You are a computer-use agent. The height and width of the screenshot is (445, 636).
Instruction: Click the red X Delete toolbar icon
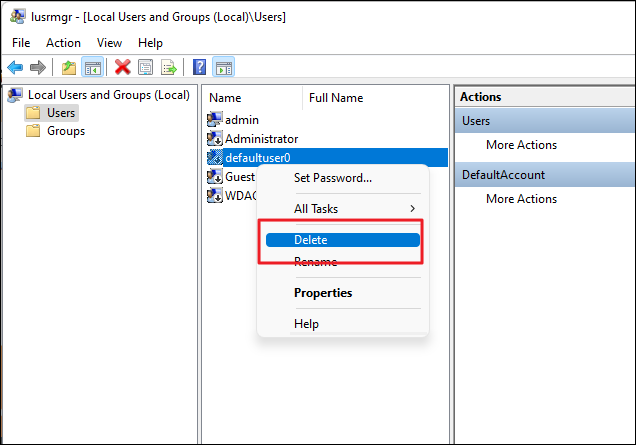click(x=123, y=67)
